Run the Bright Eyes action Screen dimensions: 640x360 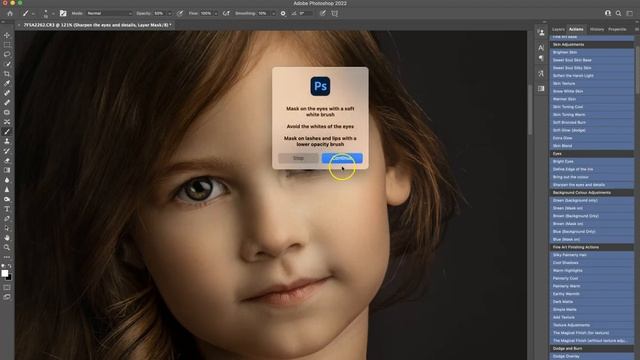[591, 161]
